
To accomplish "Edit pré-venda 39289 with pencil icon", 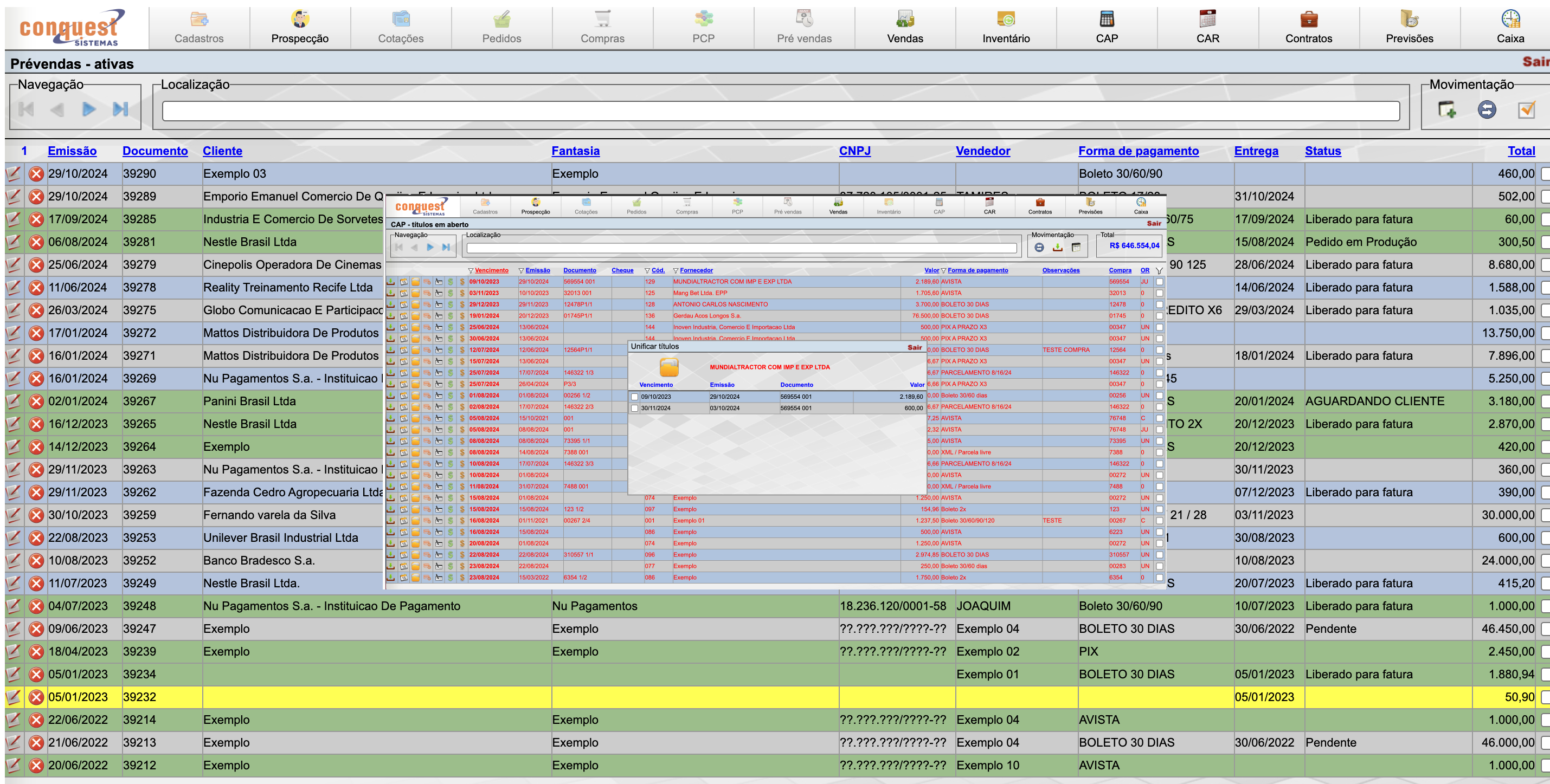I will click(13, 197).
